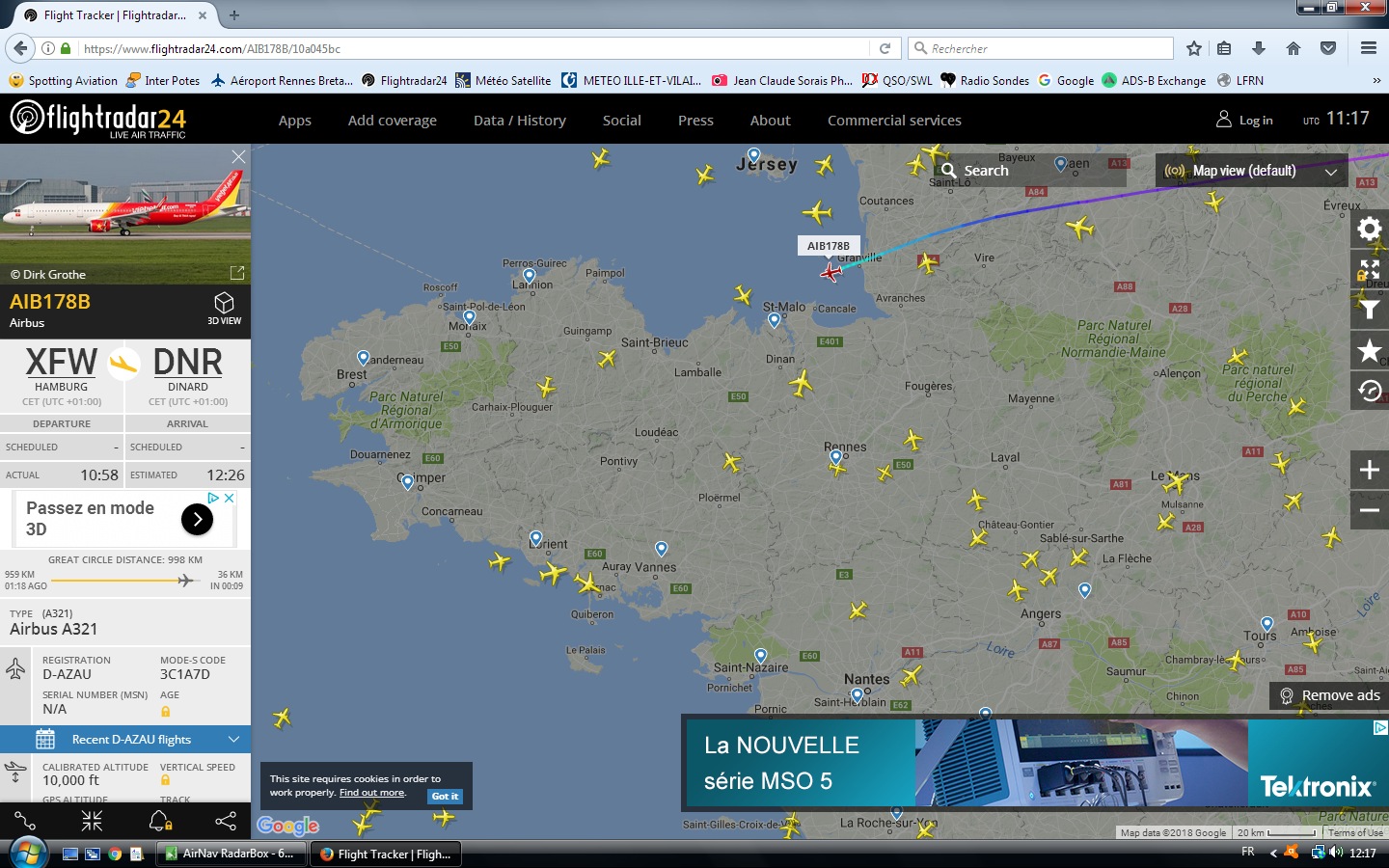Open Firefox downloads arrow

1259,48
